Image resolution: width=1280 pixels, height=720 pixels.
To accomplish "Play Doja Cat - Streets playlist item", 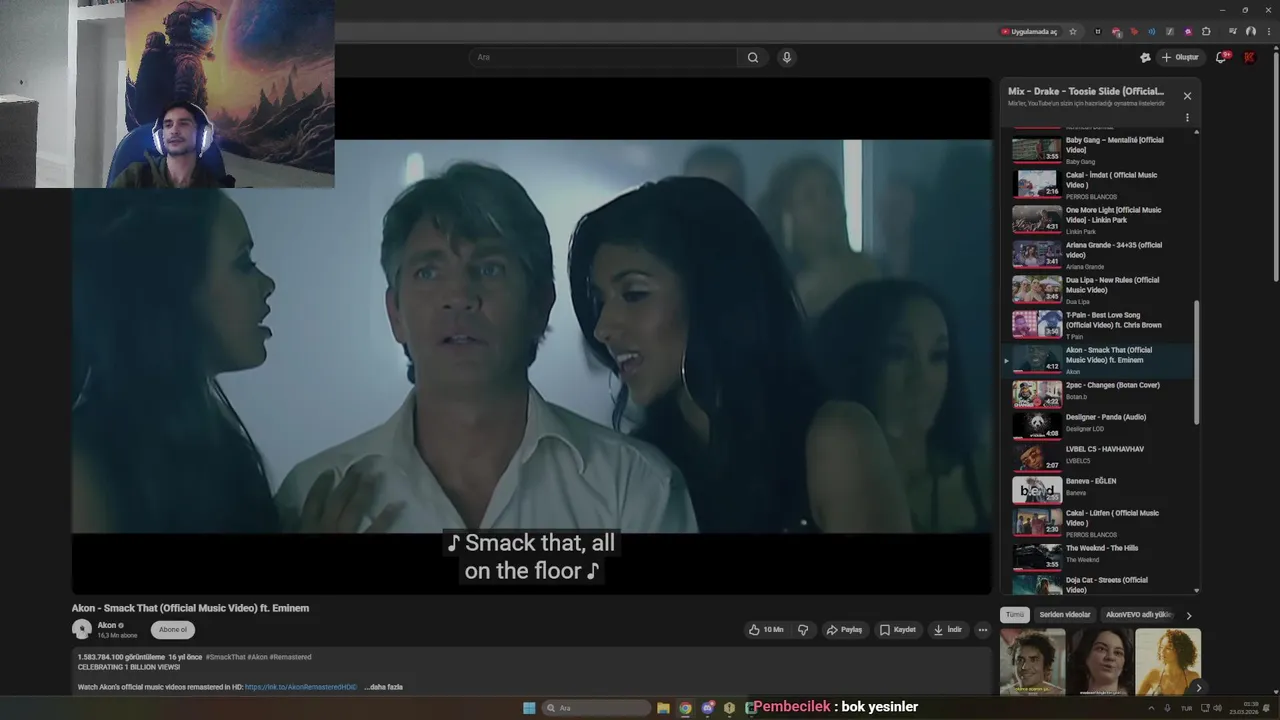I will coord(1100,584).
